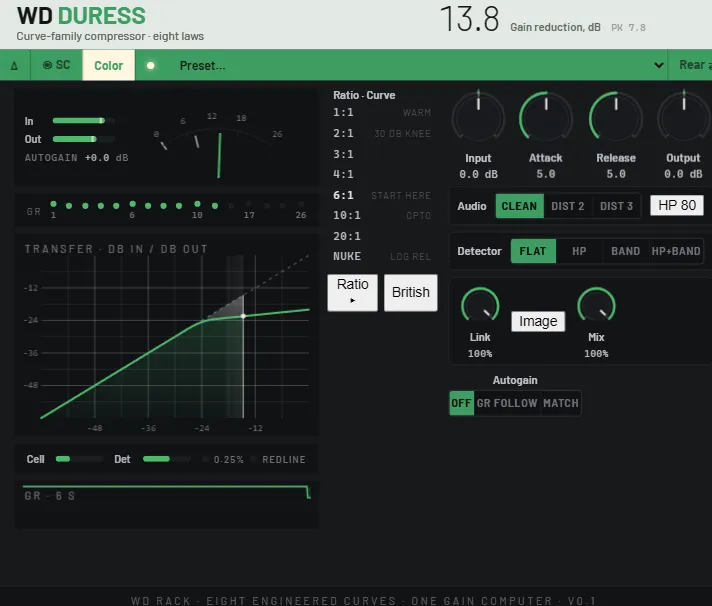
Task: Click the Link knob
Action: click(x=480, y=306)
